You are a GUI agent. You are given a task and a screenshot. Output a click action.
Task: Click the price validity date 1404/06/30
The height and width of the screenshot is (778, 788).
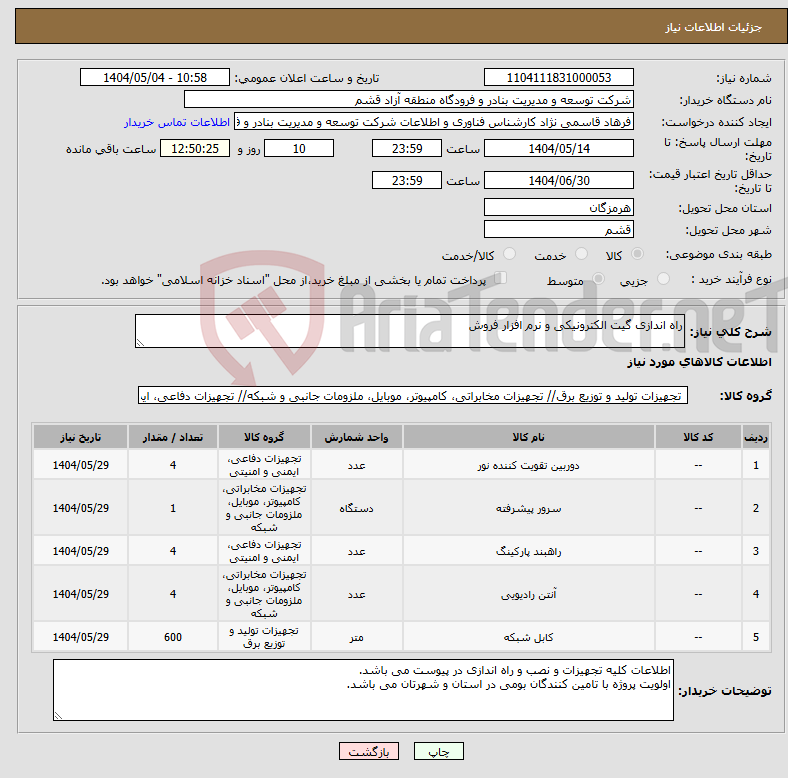point(558,180)
